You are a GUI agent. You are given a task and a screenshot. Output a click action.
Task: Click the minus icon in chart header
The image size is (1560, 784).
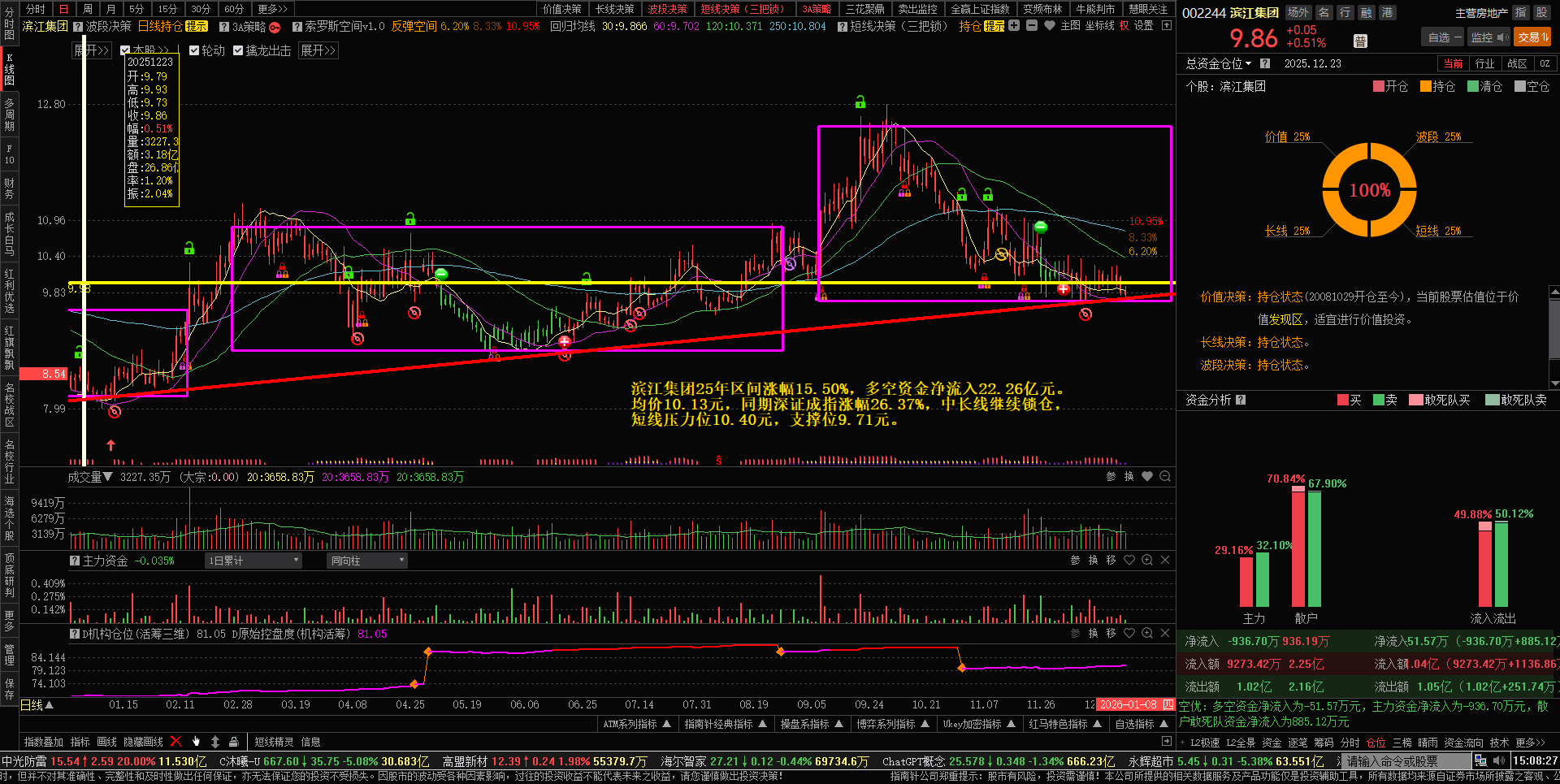click(x=1032, y=25)
